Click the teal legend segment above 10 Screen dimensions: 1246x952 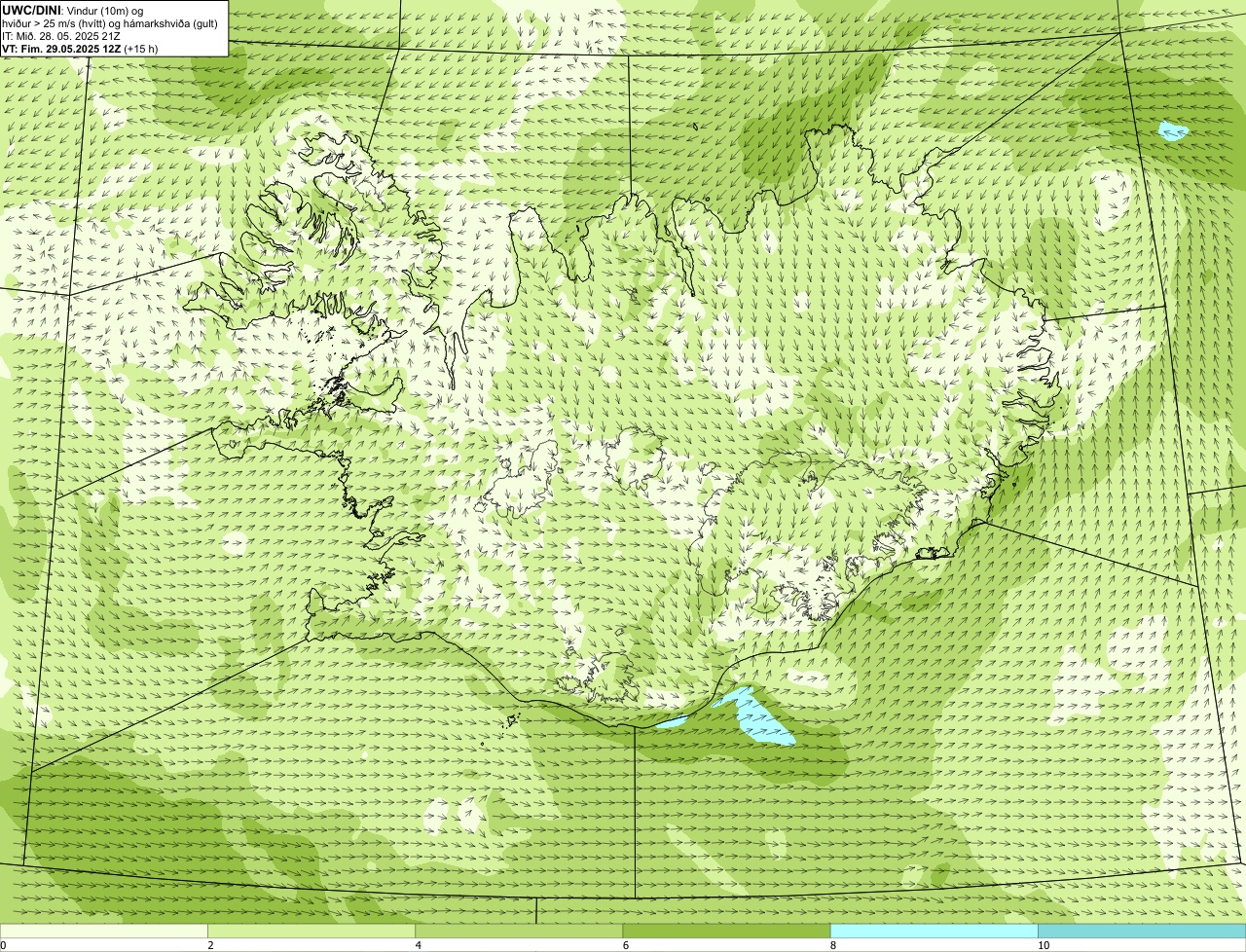tap(1142, 931)
